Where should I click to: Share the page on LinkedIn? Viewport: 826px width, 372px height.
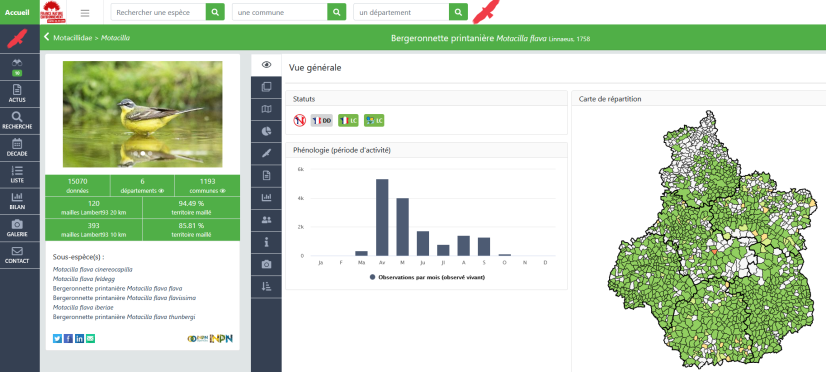tap(80, 338)
